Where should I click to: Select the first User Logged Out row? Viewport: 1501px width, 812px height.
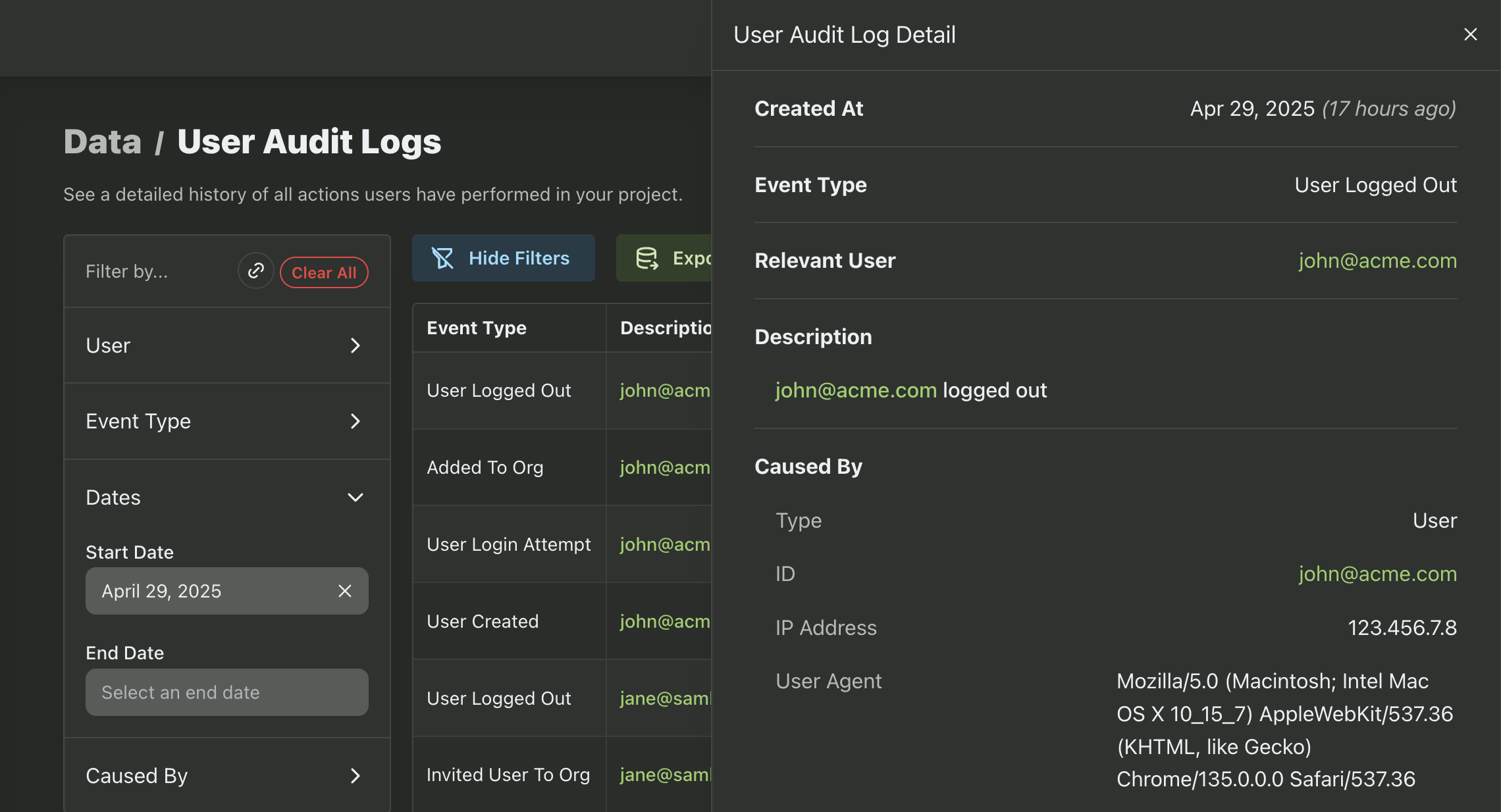(562, 391)
